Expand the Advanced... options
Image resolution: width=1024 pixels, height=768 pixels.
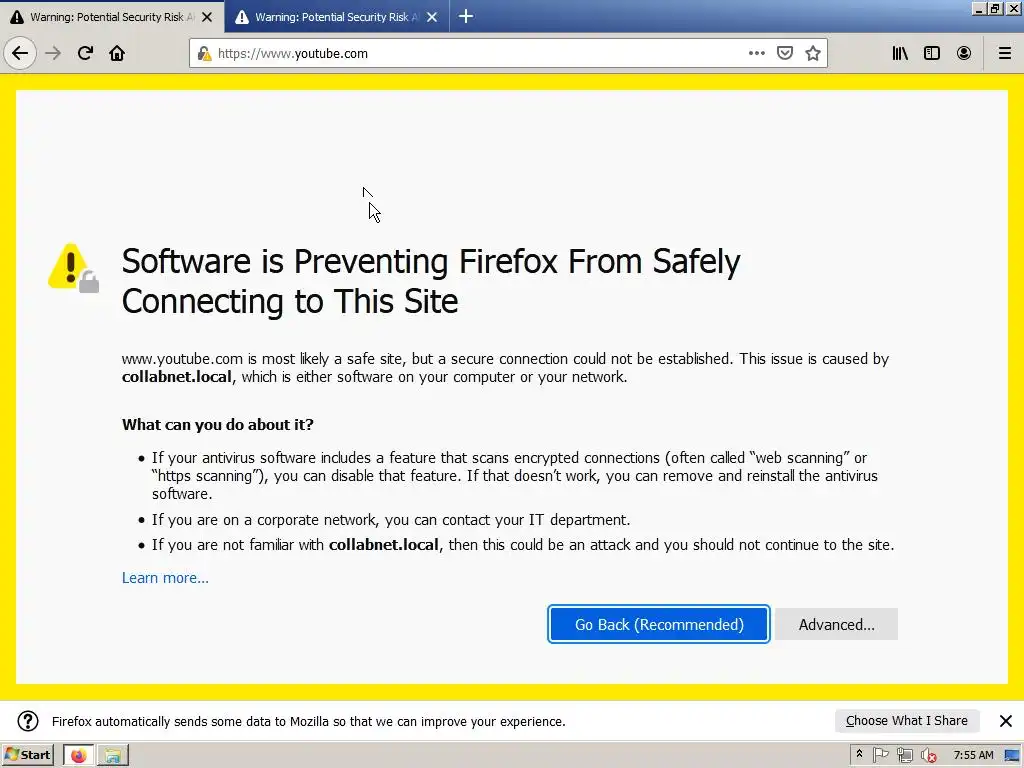(837, 624)
